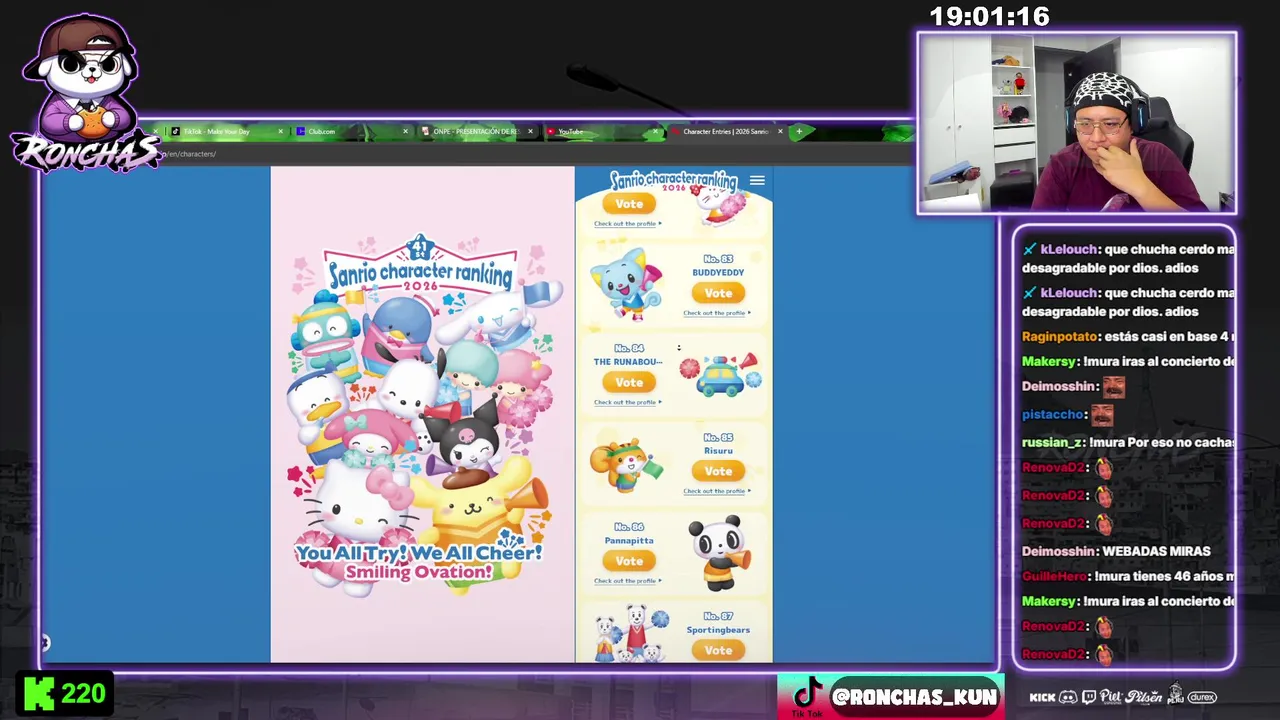Click the Discord icon in sponsor bar
This screenshot has height=720, width=1280.
(1068, 697)
